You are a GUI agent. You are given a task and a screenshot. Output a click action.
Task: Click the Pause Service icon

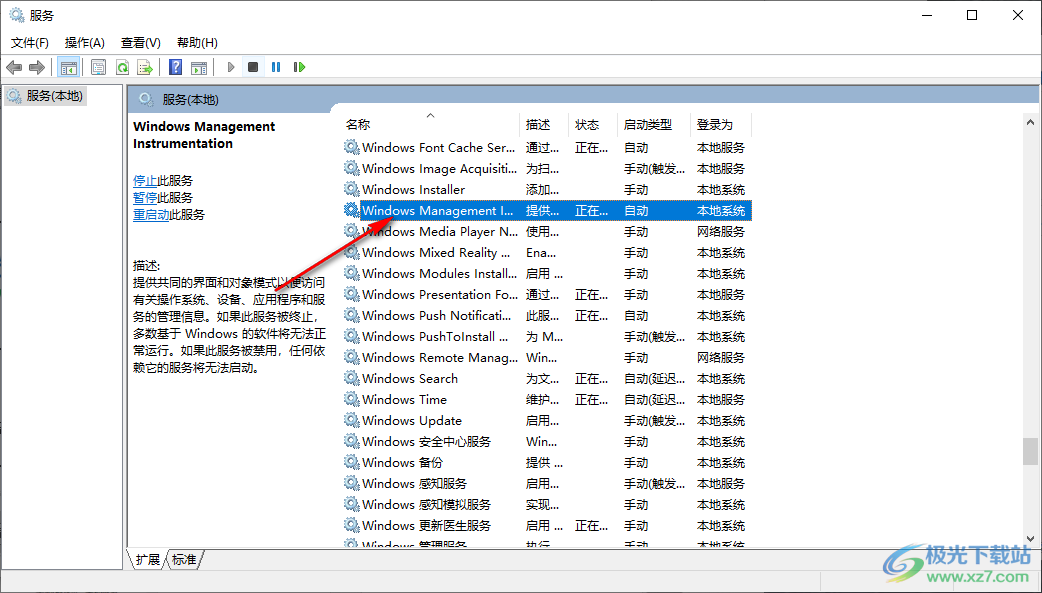(276, 67)
